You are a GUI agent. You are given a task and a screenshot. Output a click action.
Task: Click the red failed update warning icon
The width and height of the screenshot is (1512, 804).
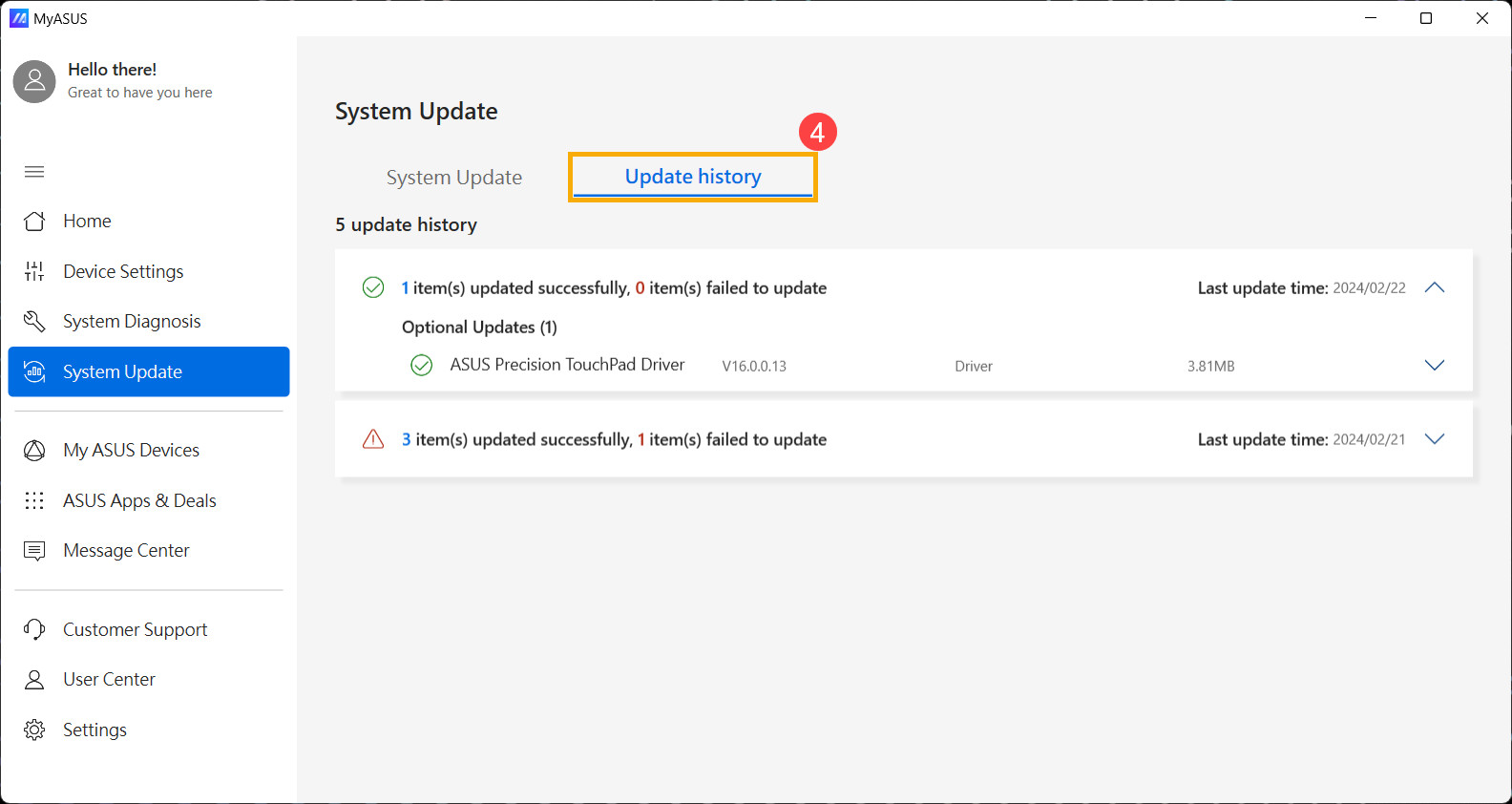pyautogui.click(x=373, y=439)
